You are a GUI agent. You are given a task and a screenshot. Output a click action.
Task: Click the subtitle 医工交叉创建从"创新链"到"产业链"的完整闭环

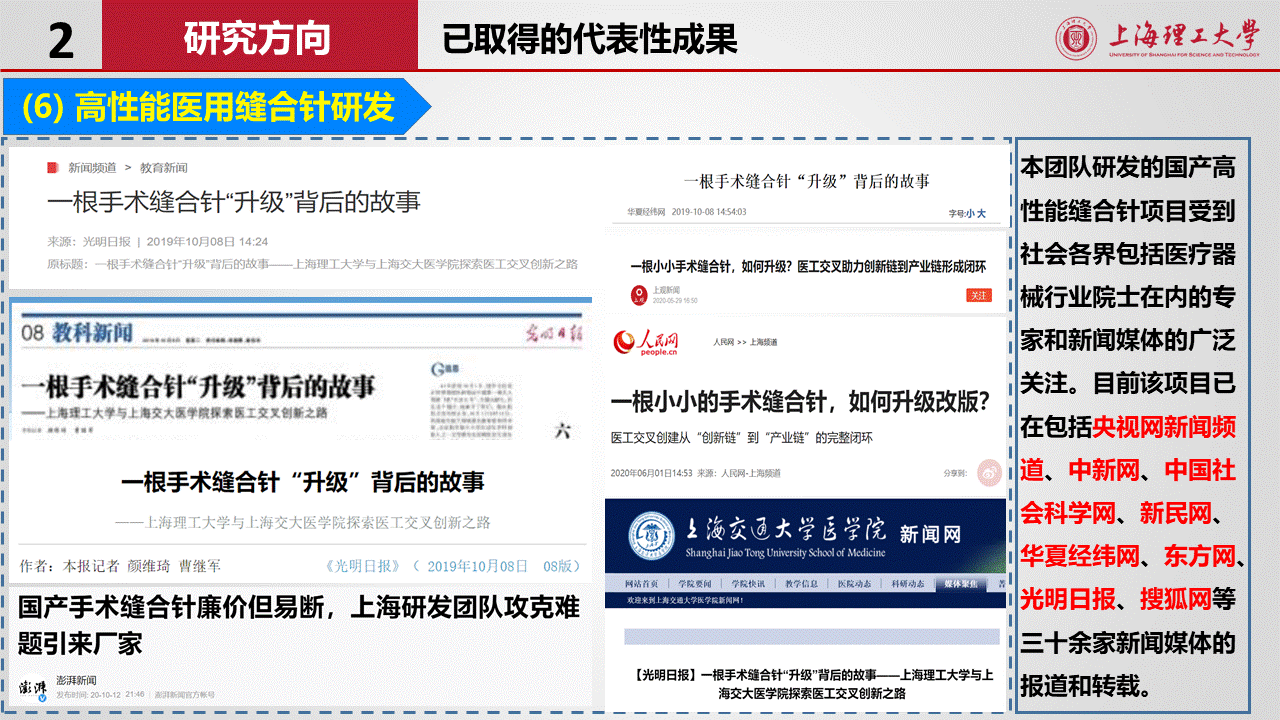742,438
